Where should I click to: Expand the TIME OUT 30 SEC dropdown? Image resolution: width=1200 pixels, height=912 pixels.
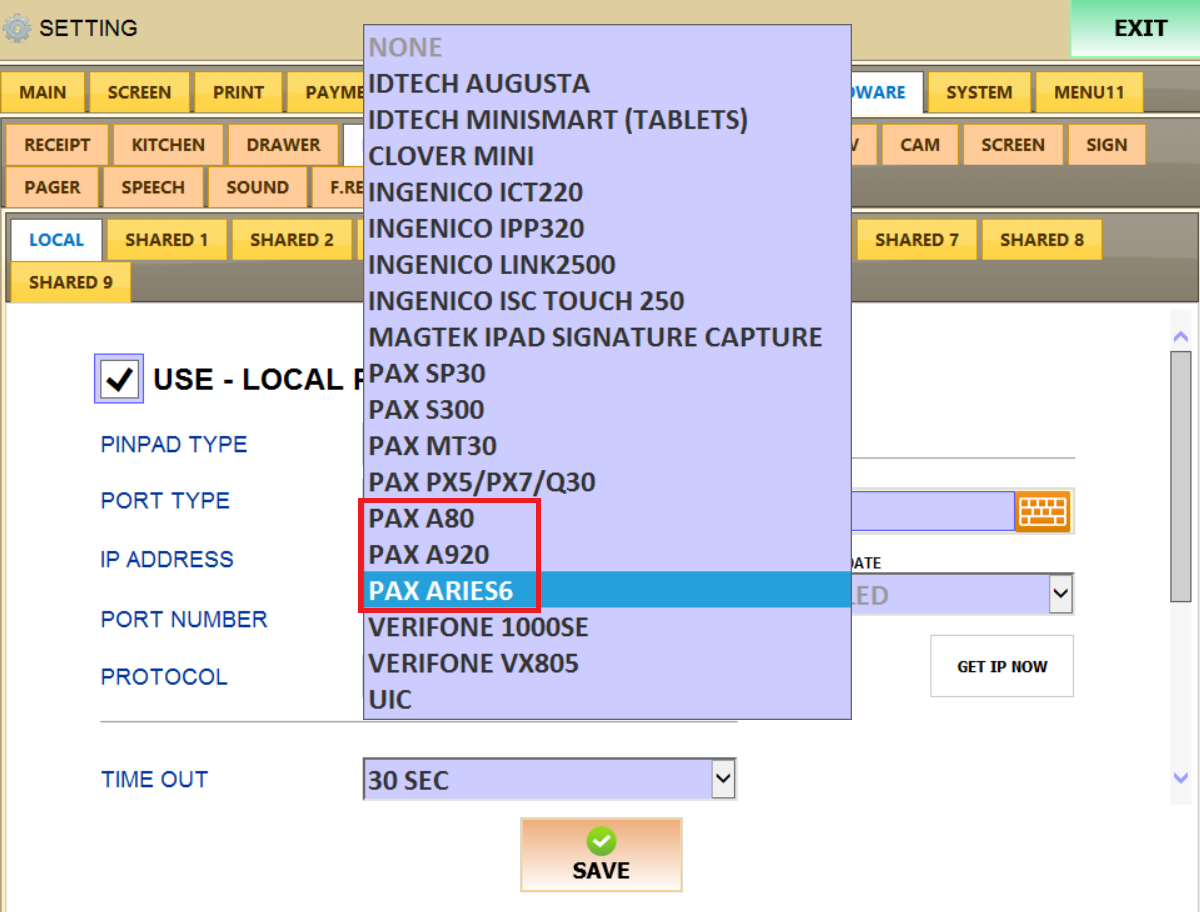pyautogui.click(x=723, y=779)
